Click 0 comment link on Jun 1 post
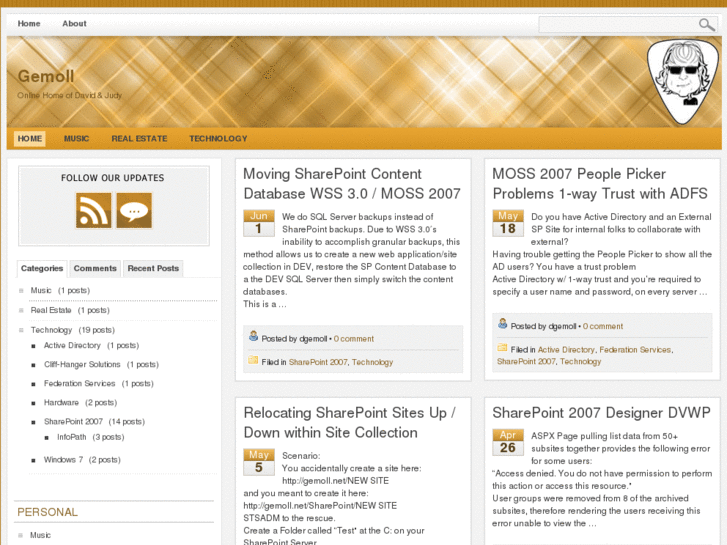 click(x=354, y=339)
